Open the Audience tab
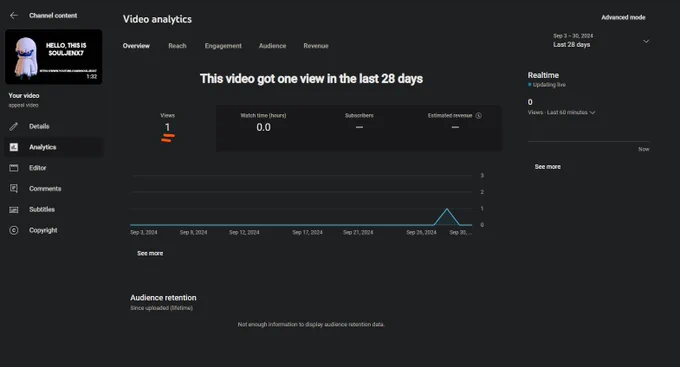 pyautogui.click(x=272, y=46)
